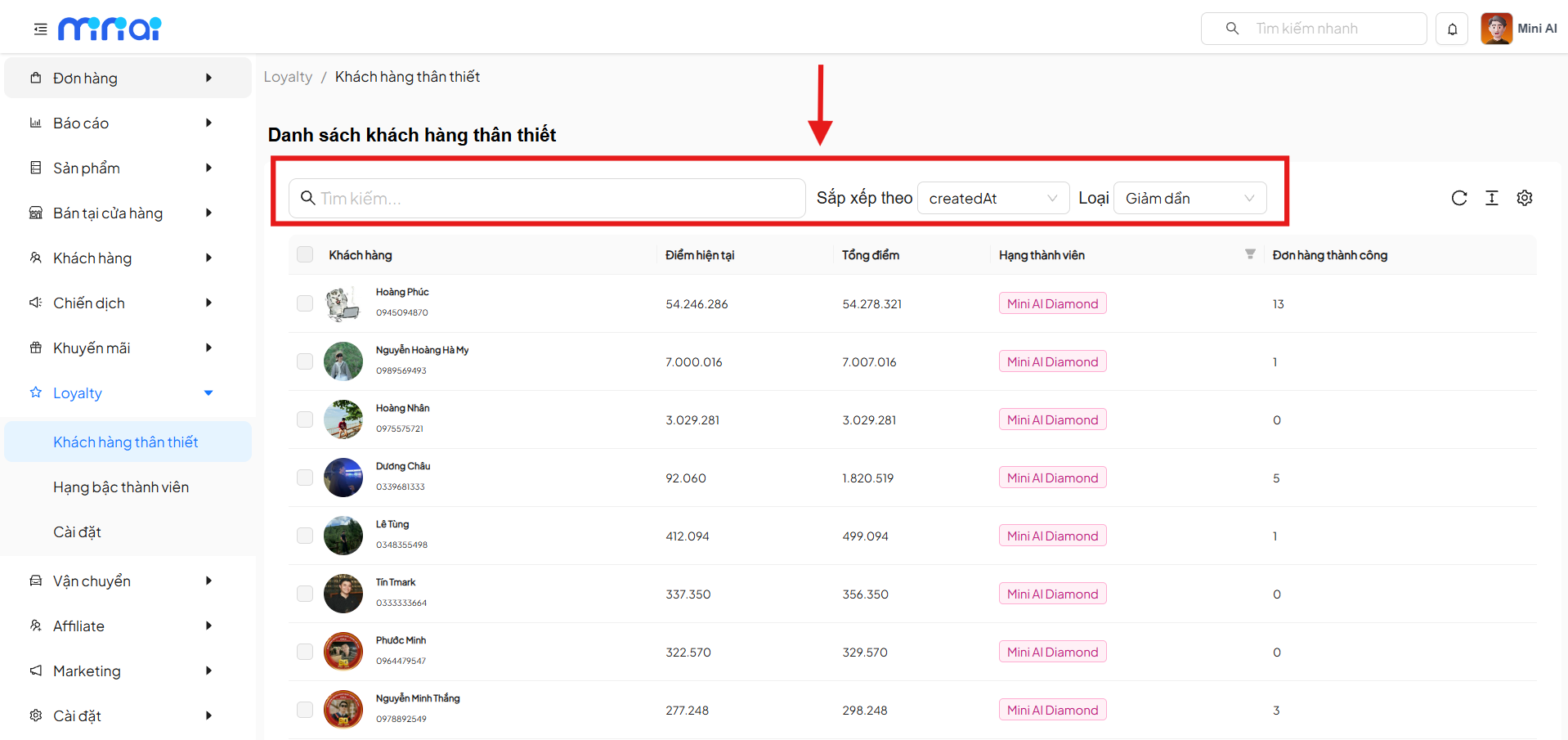Open the notifications bell
This screenshot has width=1568, height=740.
(x=1452, y=29)
